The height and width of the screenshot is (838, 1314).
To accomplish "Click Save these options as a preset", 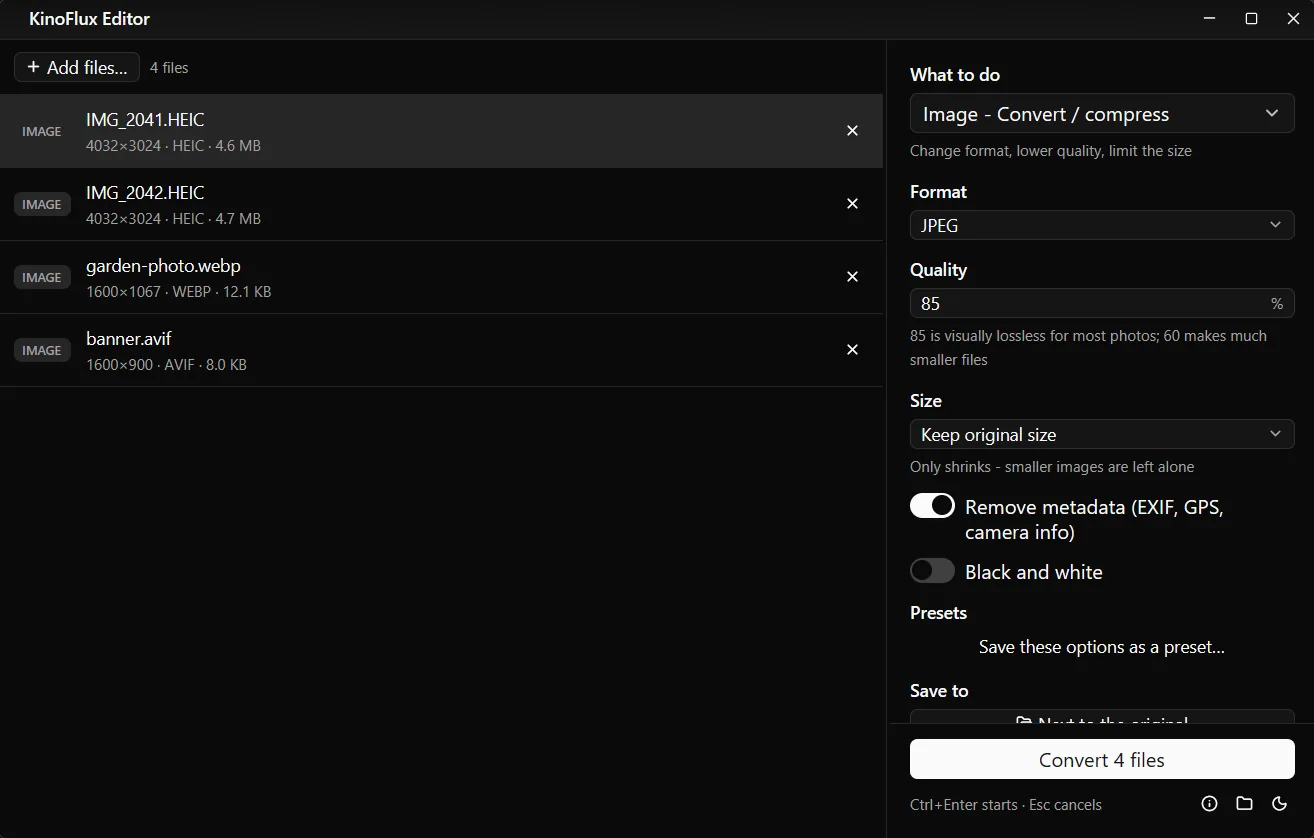I will click(1102, 647).
